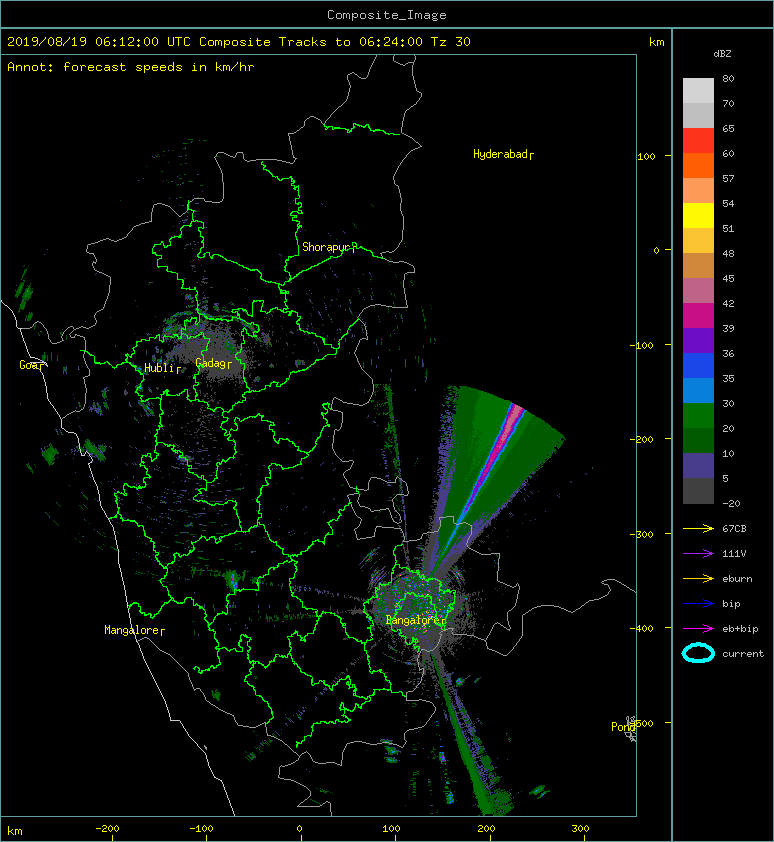Viewport: 774px width, 842px height.
Task: Click the Pond label near the right map edge
Action: 623,727
